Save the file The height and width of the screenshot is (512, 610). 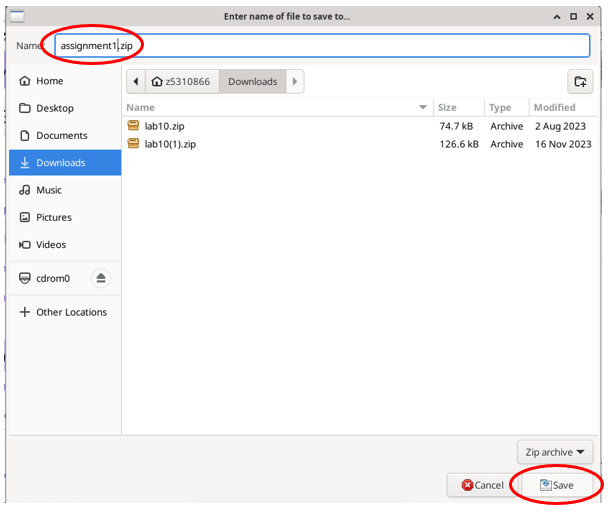(x=557, y=485)
